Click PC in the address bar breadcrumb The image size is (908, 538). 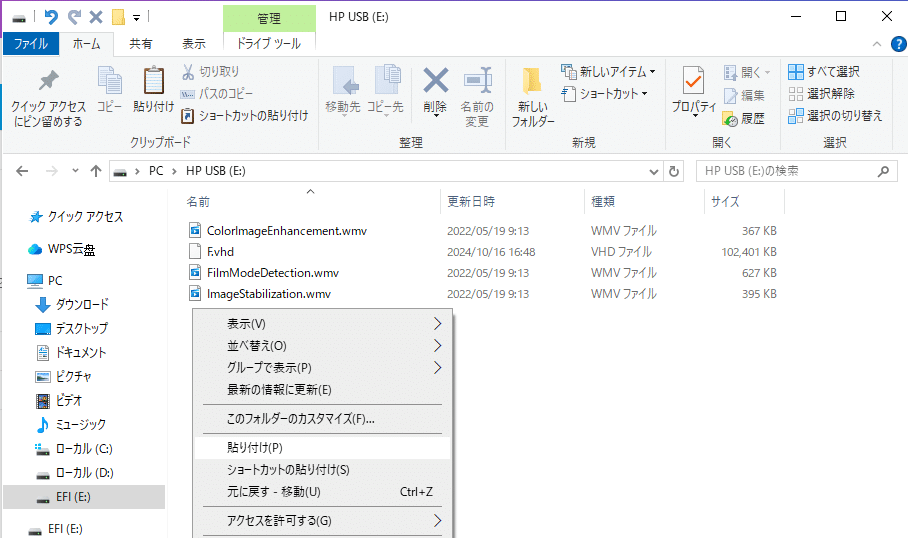tap(156, 171)
